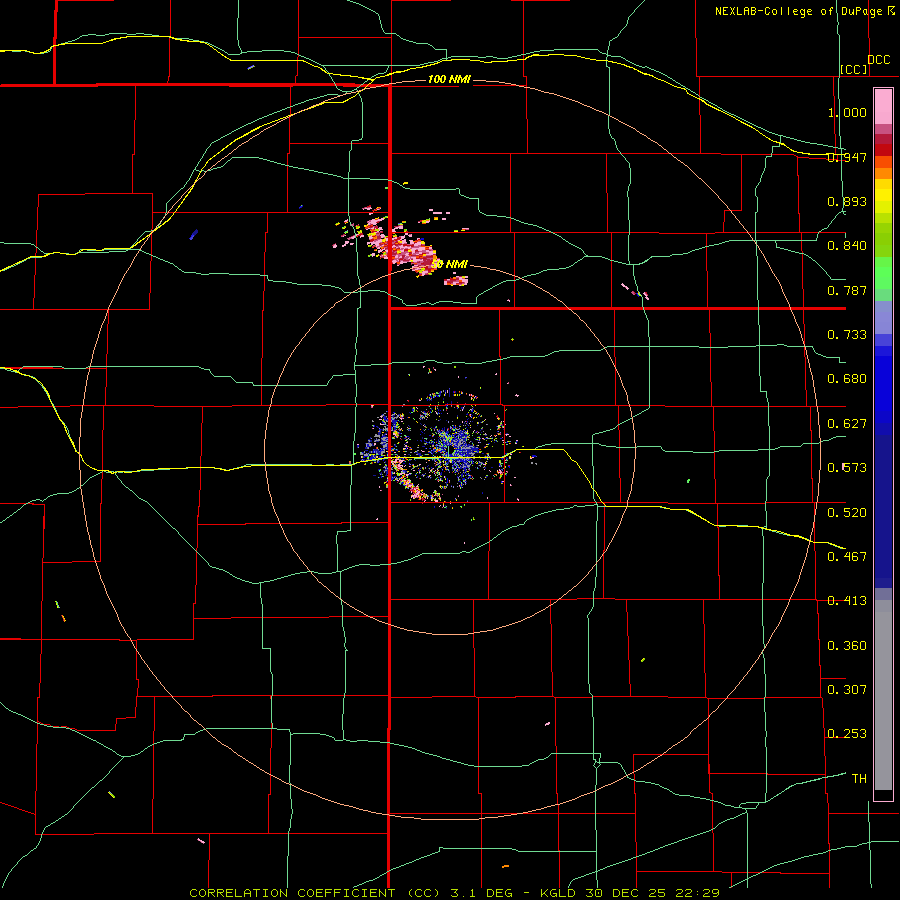Select the 0.733 legend value
Image resolution: width=900 pixels, height=900 pixels.
847,335
